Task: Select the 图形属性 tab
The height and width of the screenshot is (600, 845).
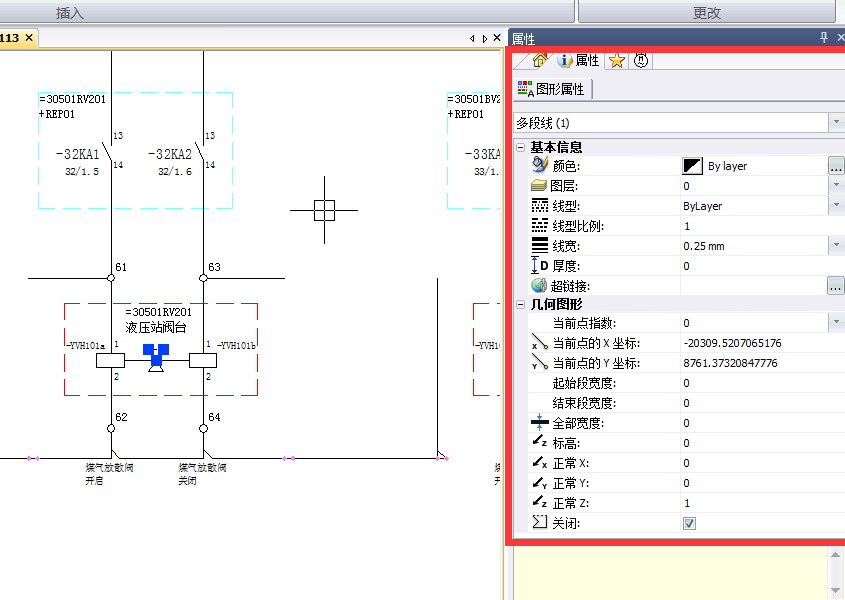Action: 552,89
